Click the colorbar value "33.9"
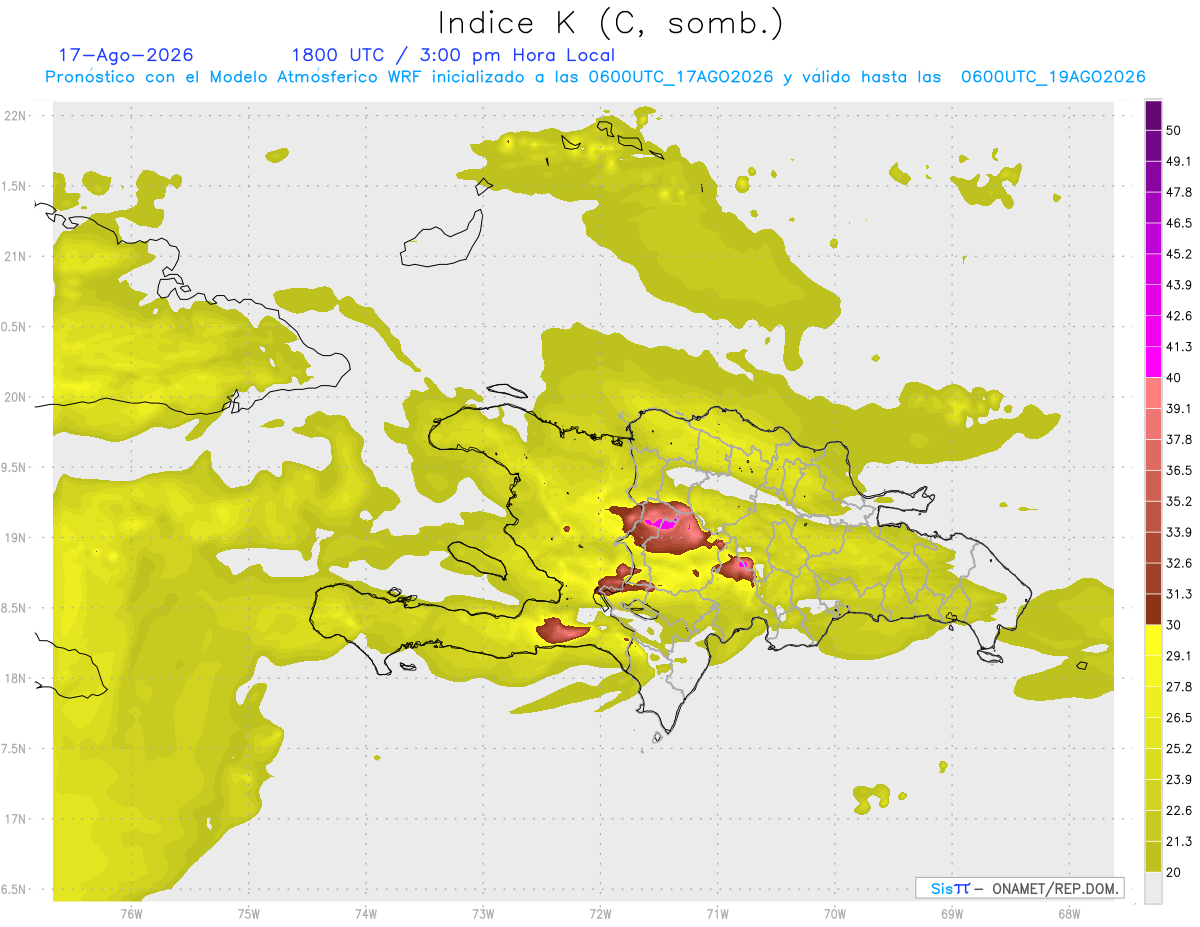The height and width of the screenshot is (927, 1200). point(1179,532)
